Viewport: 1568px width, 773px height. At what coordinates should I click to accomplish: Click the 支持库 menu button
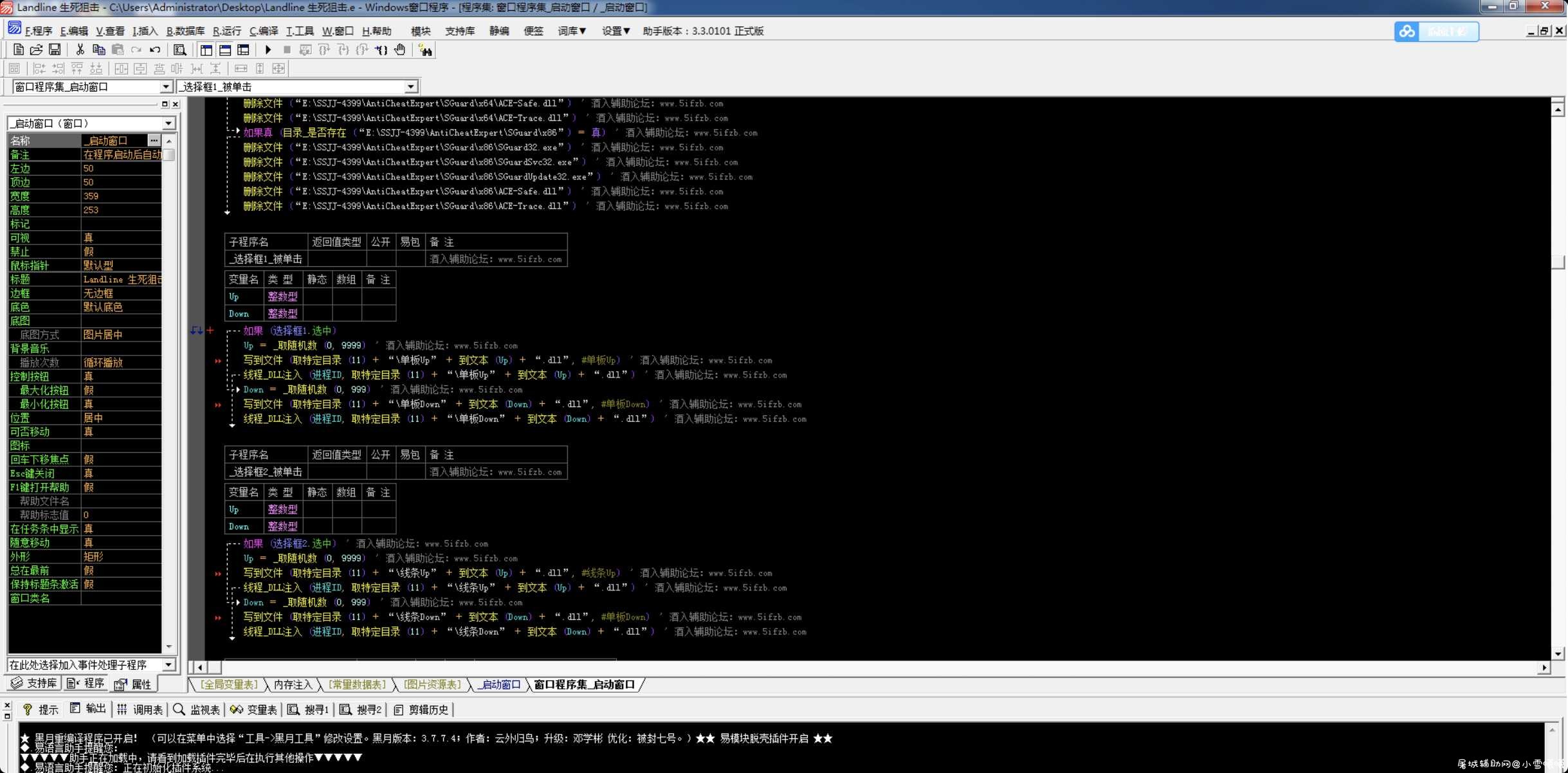(x=460, y=31)
